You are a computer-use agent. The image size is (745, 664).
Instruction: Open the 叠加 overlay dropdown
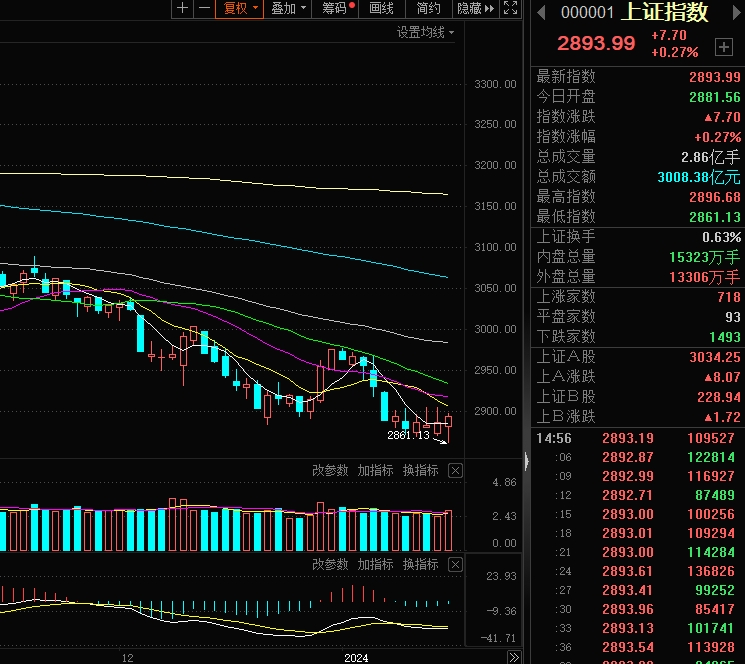coord(287,8)
